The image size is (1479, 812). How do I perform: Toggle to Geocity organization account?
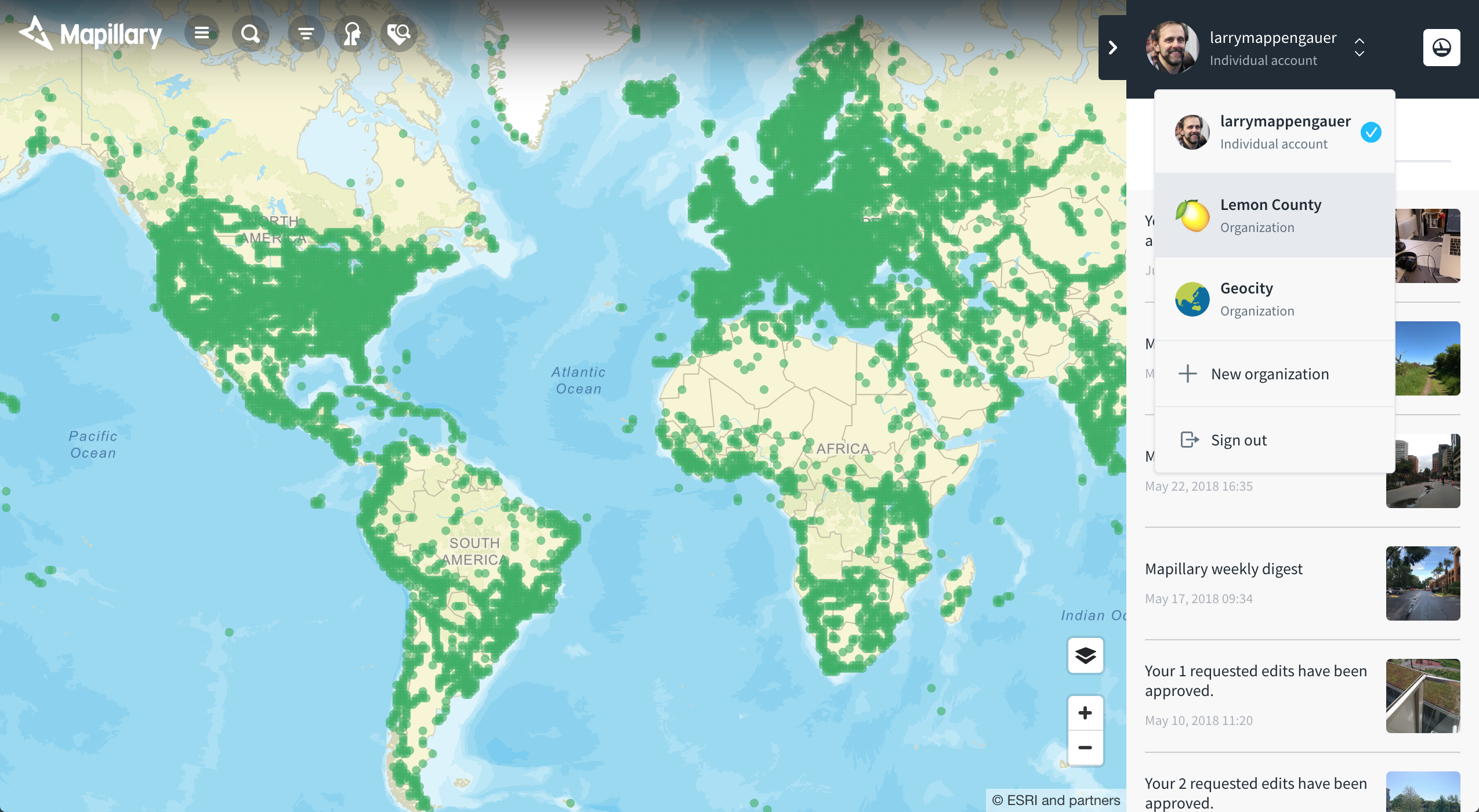tap(1274, 298)
